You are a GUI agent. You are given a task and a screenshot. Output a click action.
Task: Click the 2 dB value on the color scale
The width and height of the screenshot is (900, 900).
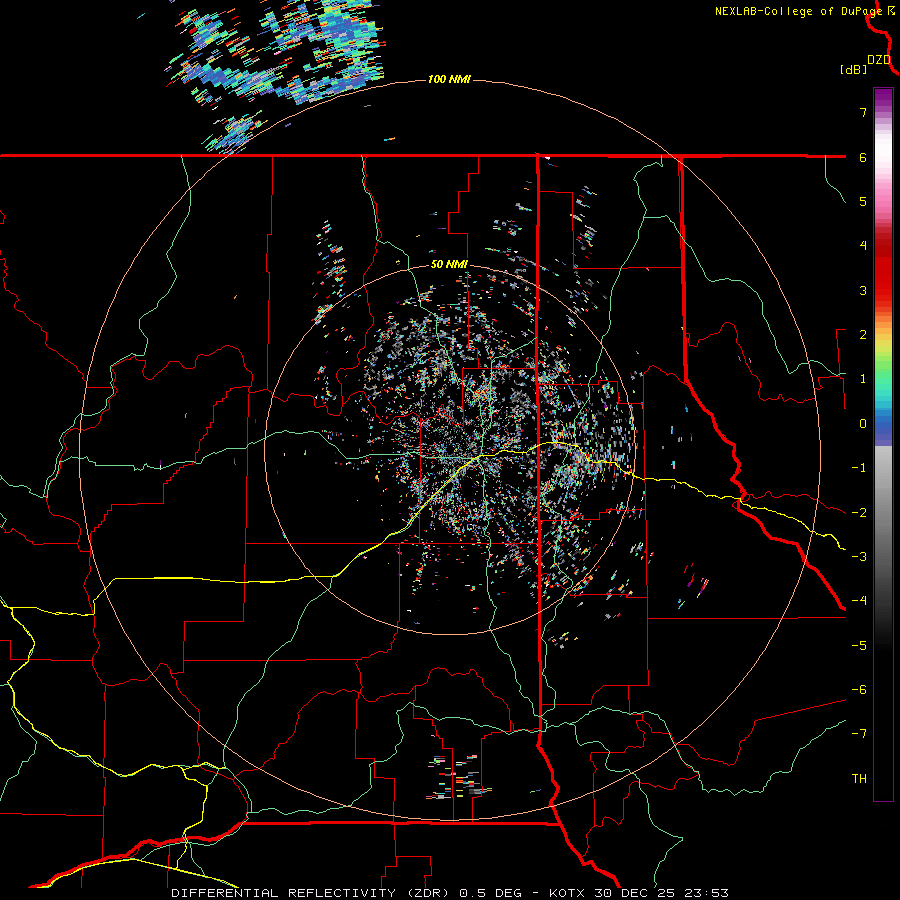tap(863, 335)
